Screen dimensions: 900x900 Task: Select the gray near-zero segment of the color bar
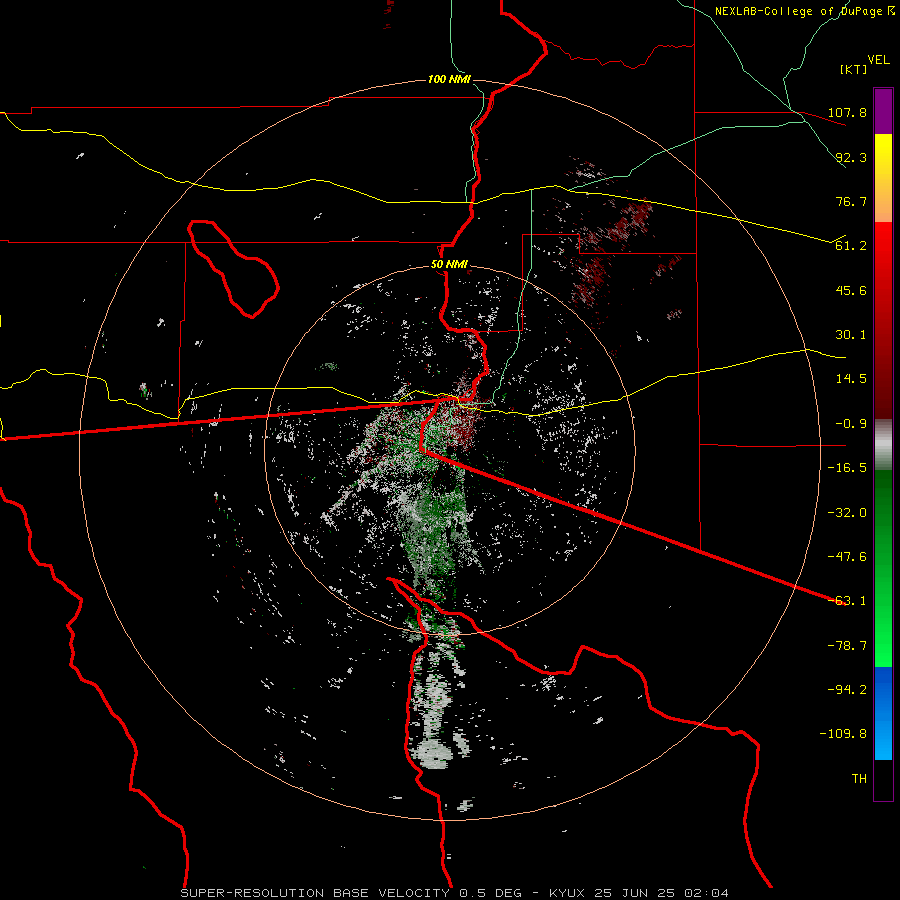(883, 444)
